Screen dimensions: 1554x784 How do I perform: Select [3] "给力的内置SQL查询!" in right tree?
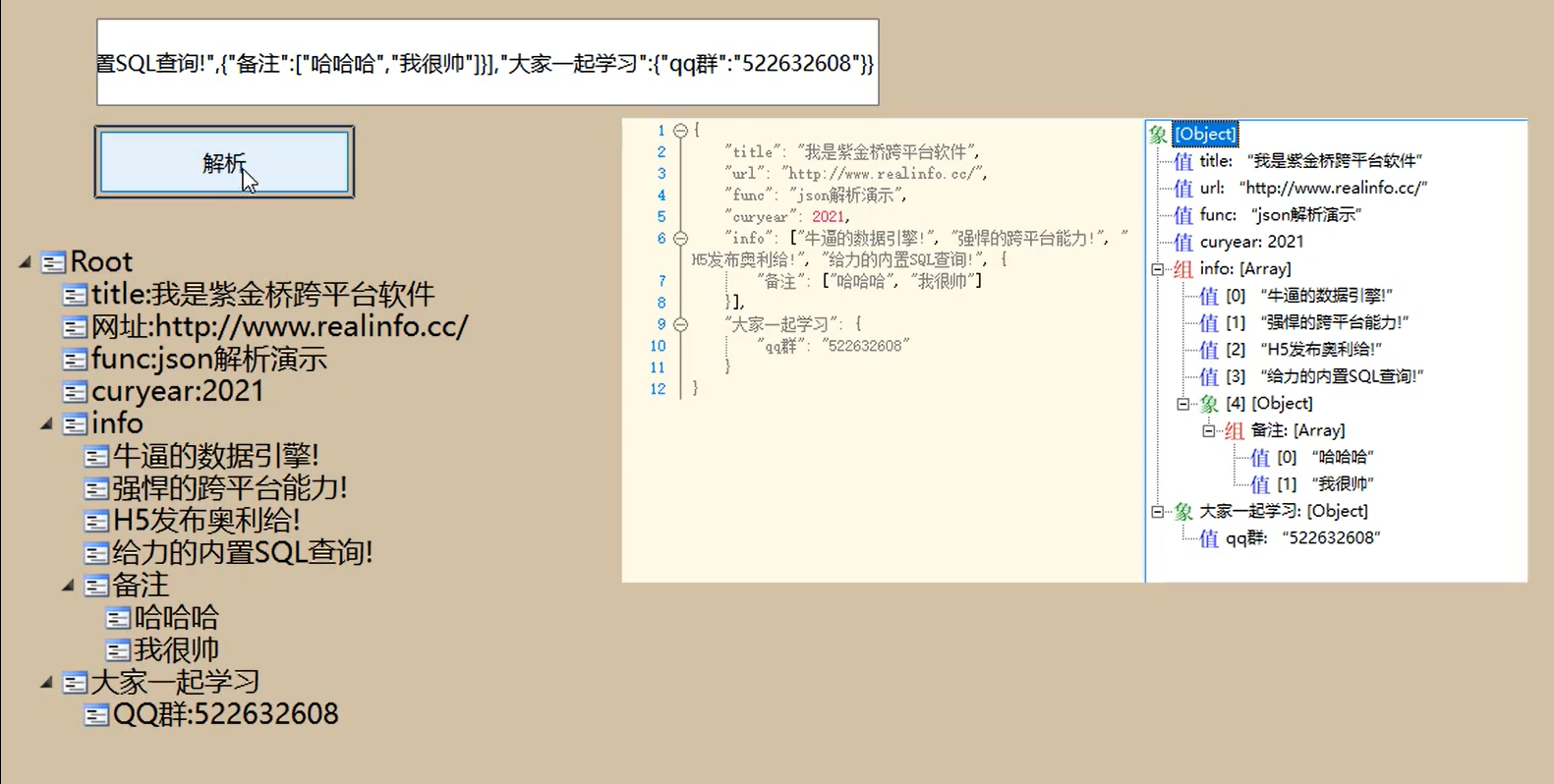point(1325,376)
